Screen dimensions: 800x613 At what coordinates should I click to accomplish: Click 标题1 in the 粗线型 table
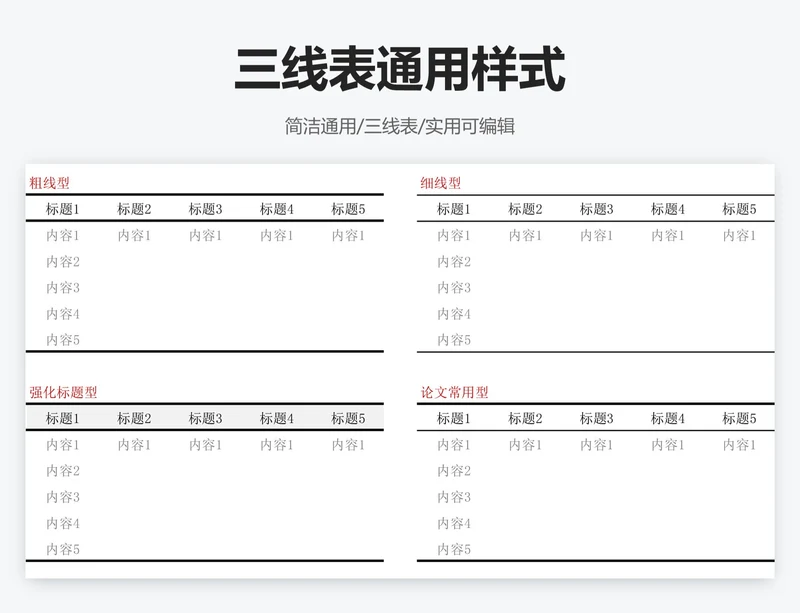point(63,209)
